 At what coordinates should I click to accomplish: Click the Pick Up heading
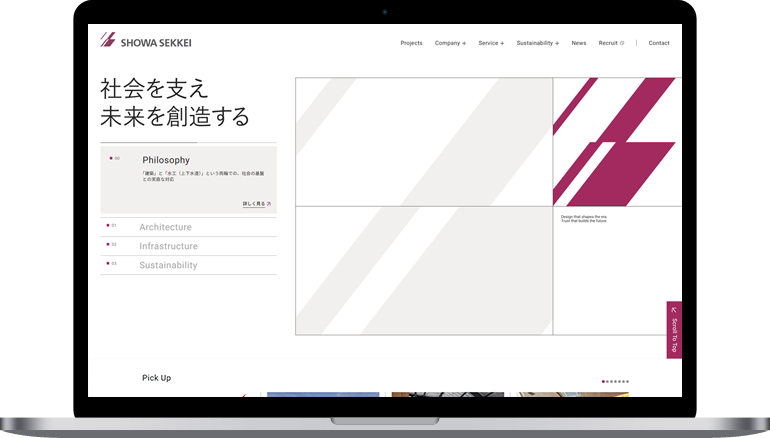tap(157, 378)
